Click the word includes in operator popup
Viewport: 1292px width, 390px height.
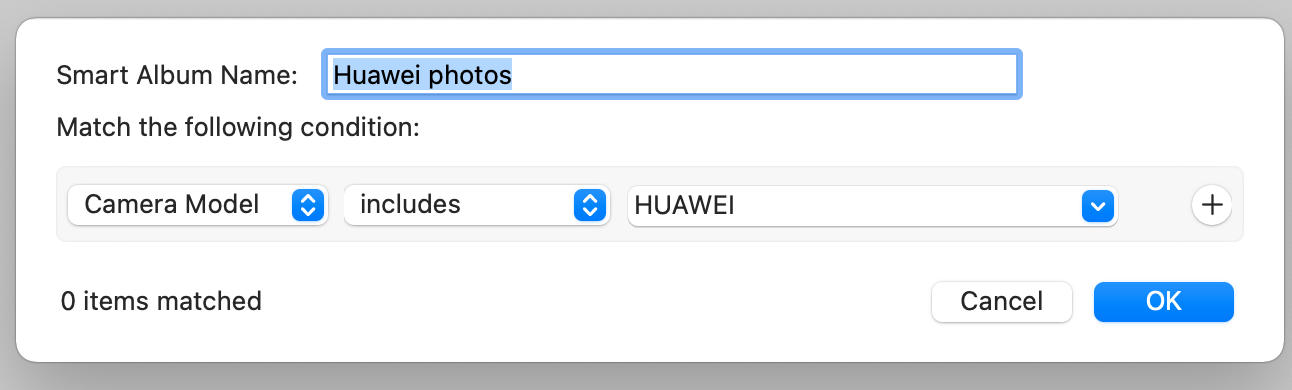[410, 205]
